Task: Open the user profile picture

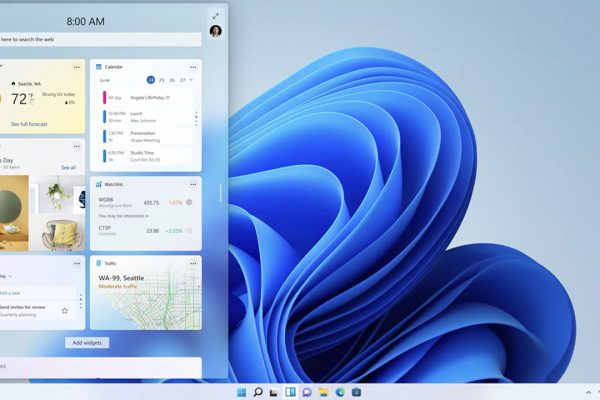Action: [215, 31]
